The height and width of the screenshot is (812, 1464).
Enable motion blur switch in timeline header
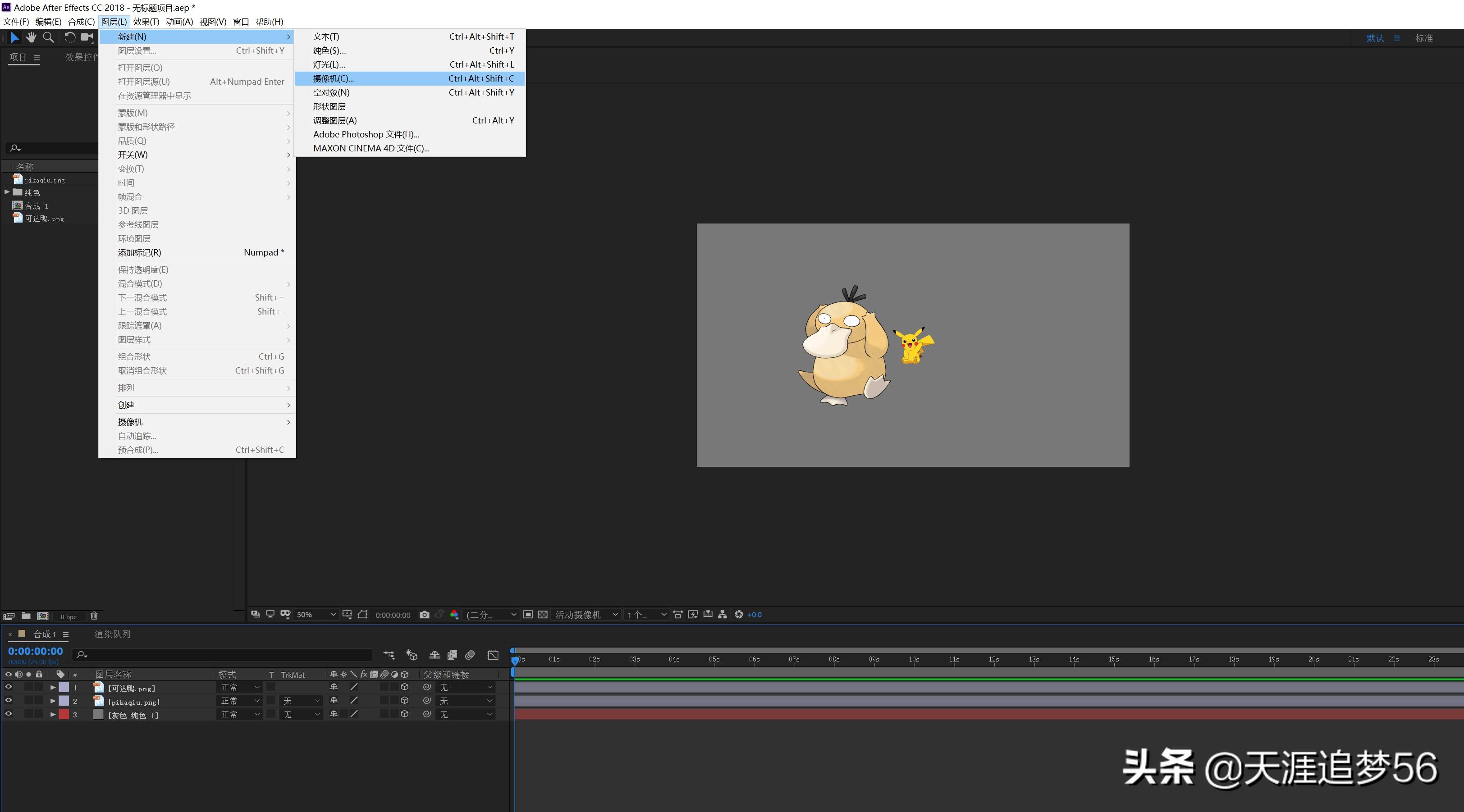[x=469, y=655]
